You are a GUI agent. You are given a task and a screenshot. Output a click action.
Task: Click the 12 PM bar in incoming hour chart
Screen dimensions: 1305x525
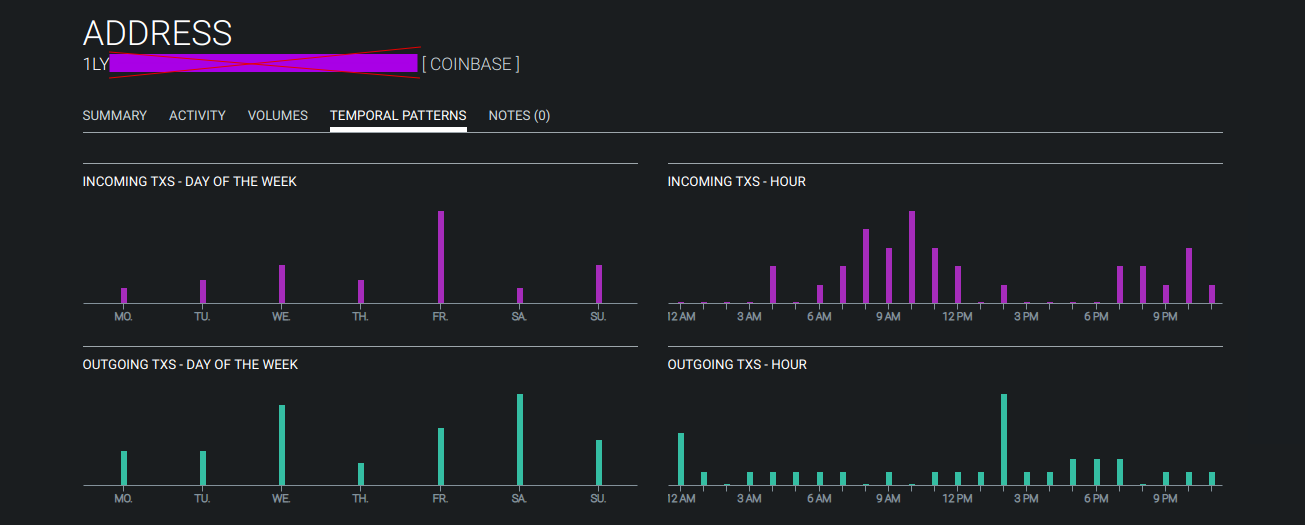[x=958, y=285]
